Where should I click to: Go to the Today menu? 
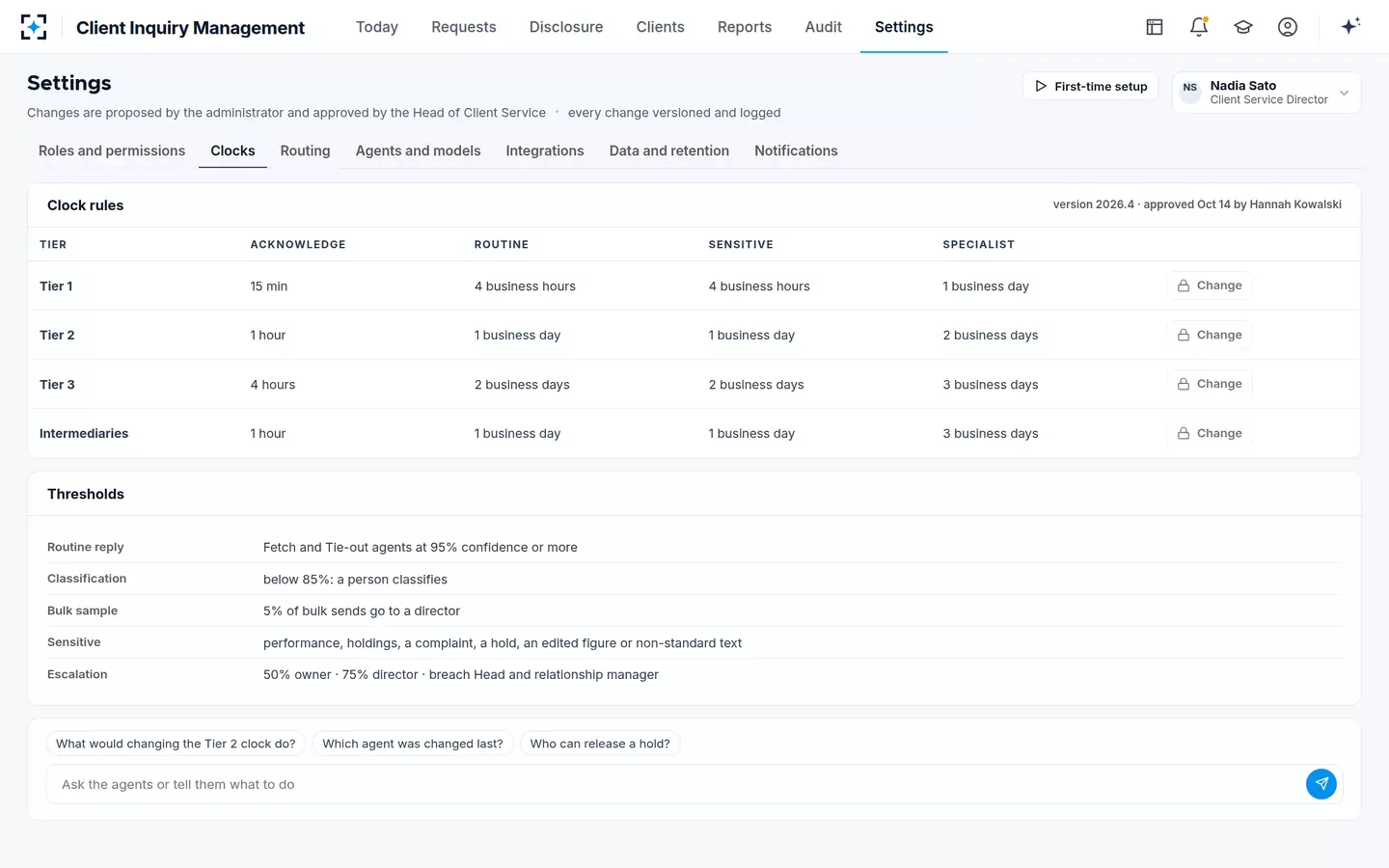(x=377, y=27)
